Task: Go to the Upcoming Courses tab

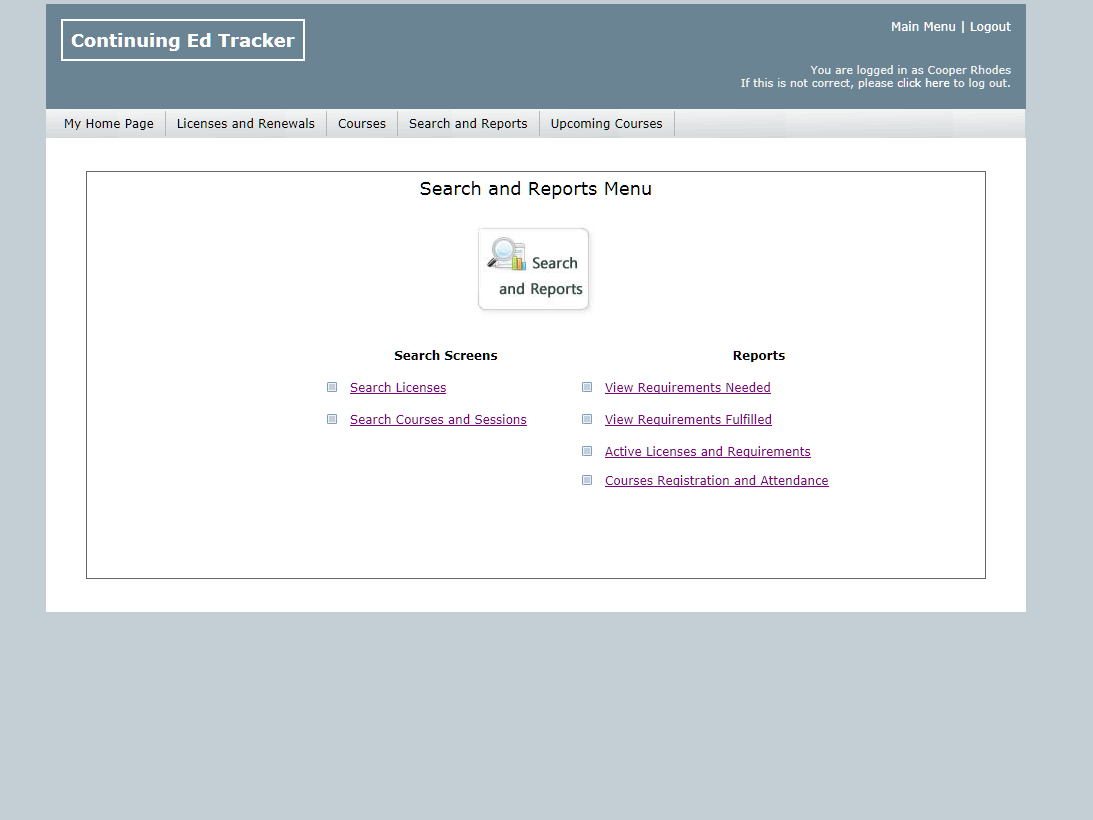Action: pyautogui.click(x=606, y=124)
